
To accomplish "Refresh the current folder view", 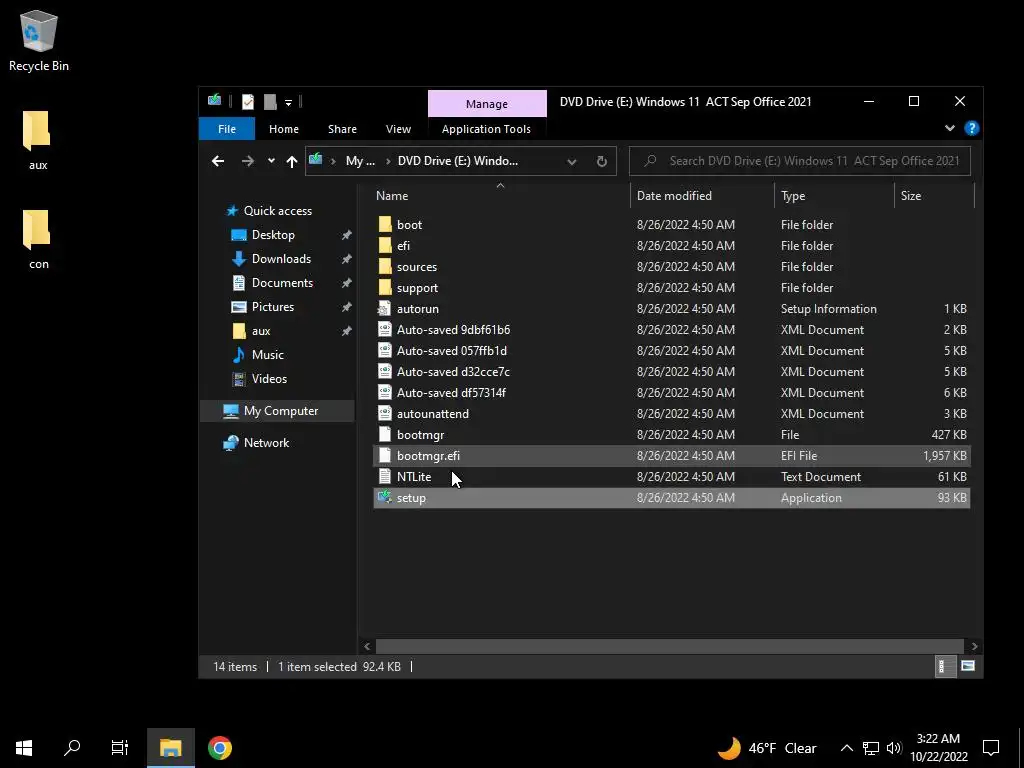I will pyautogui.click(x=601, y=161).
